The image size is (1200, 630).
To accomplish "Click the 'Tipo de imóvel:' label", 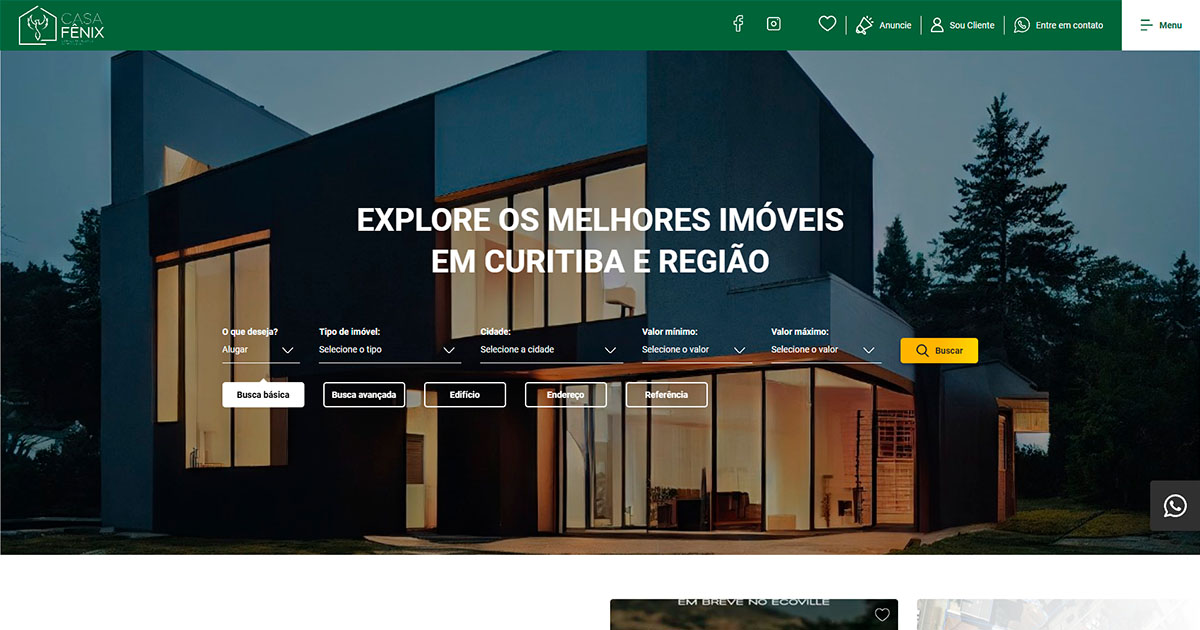I will 349,331.
